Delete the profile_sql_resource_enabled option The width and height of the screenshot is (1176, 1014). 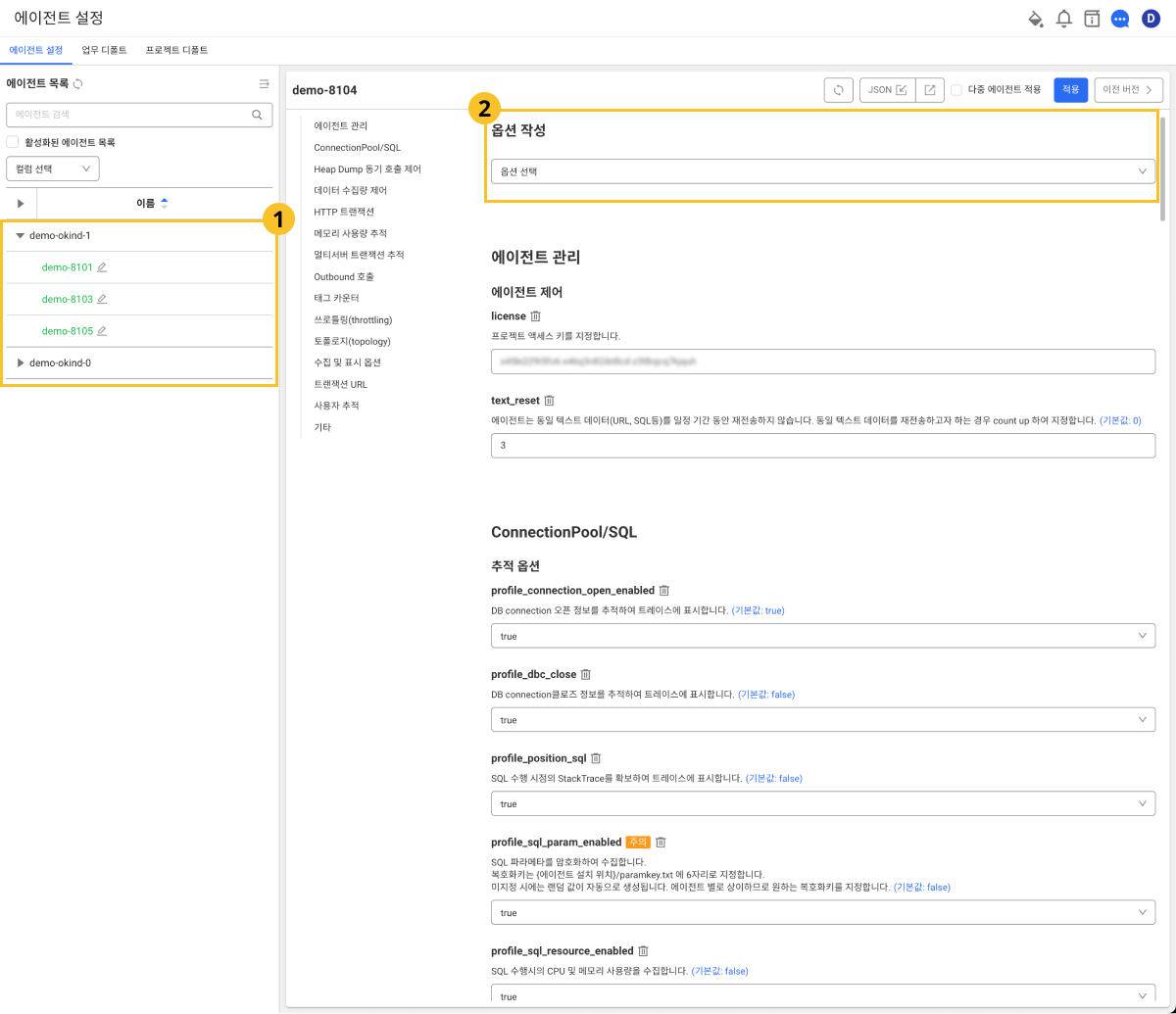644,951
